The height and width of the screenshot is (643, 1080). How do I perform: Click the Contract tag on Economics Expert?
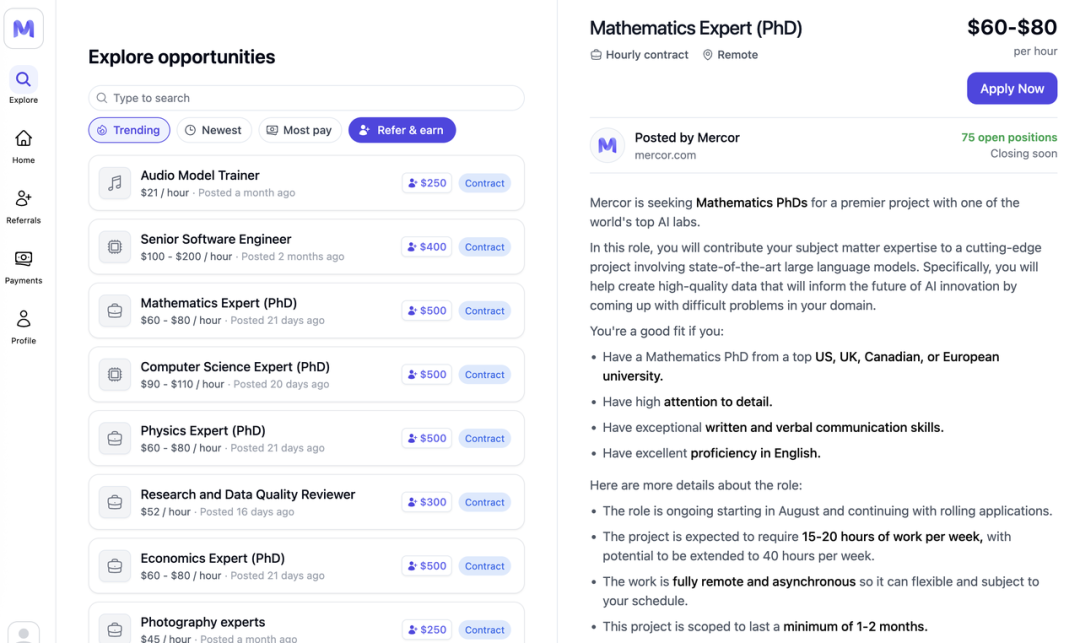point(484,566)
